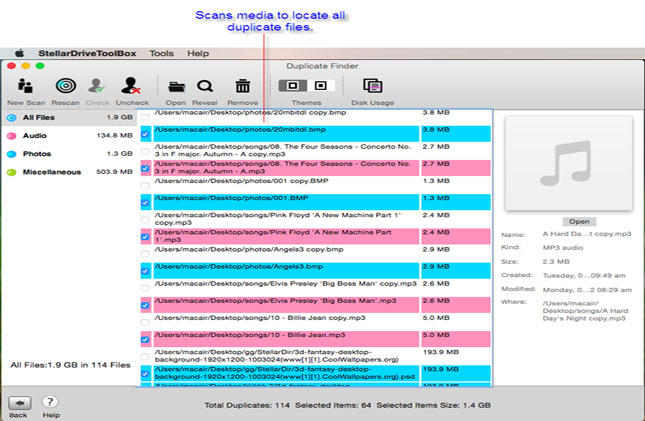Click the MP3 audio kind value

(x=563, y=248)
